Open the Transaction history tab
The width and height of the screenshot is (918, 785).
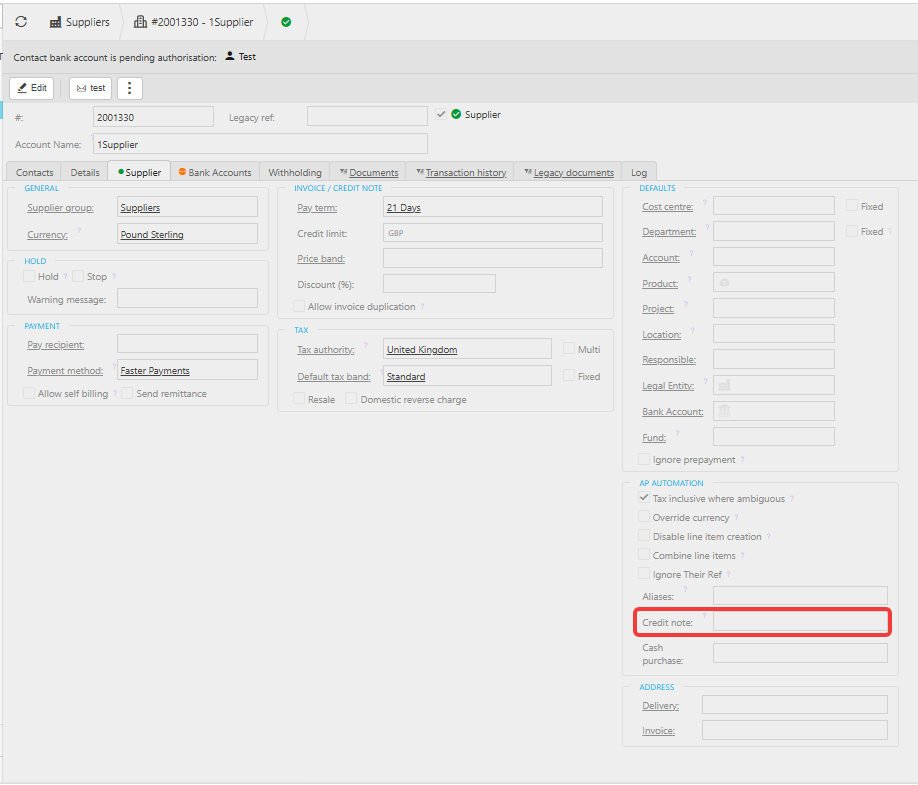(x=460, y=172)
